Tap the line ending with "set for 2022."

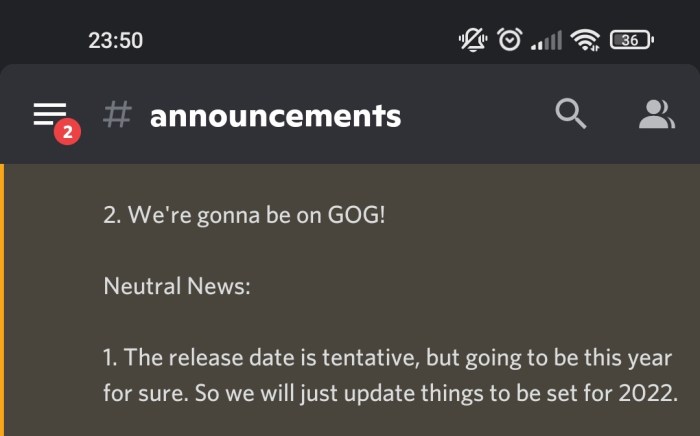point(387,393)
